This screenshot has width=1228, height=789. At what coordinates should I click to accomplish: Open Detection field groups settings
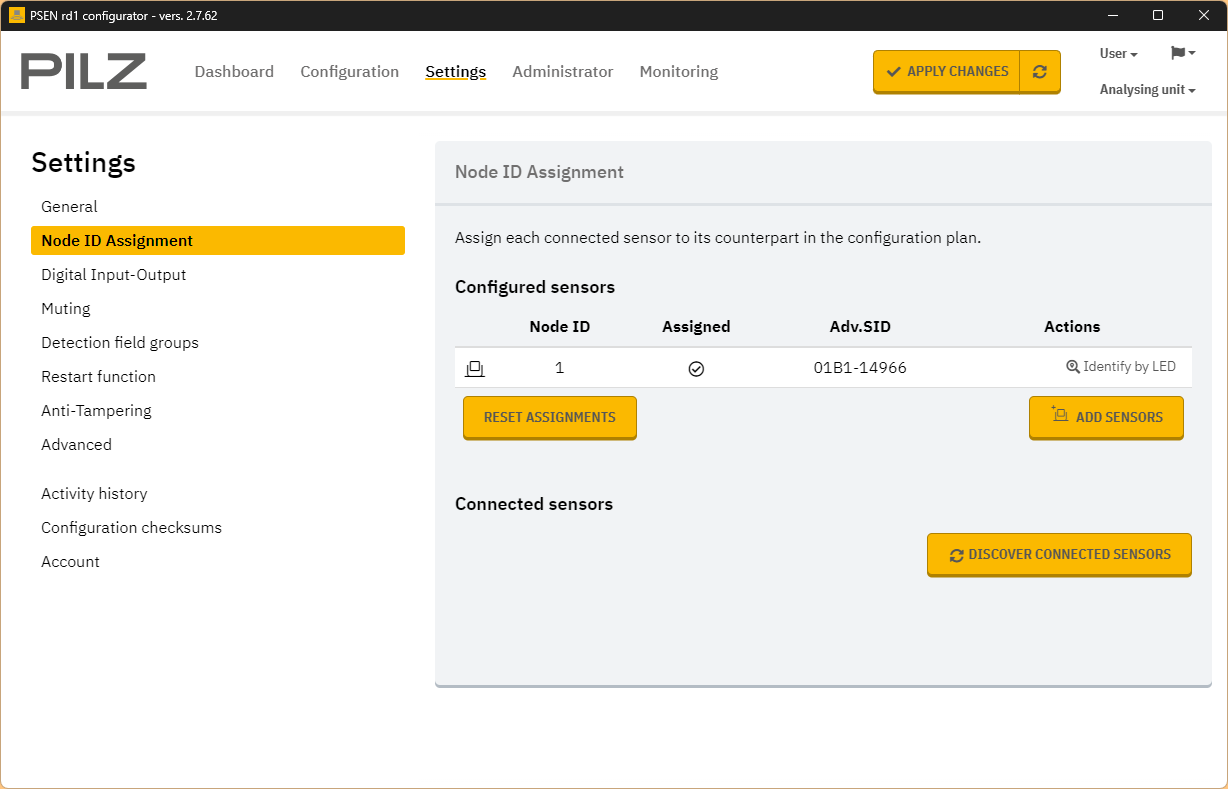[120, 343]
